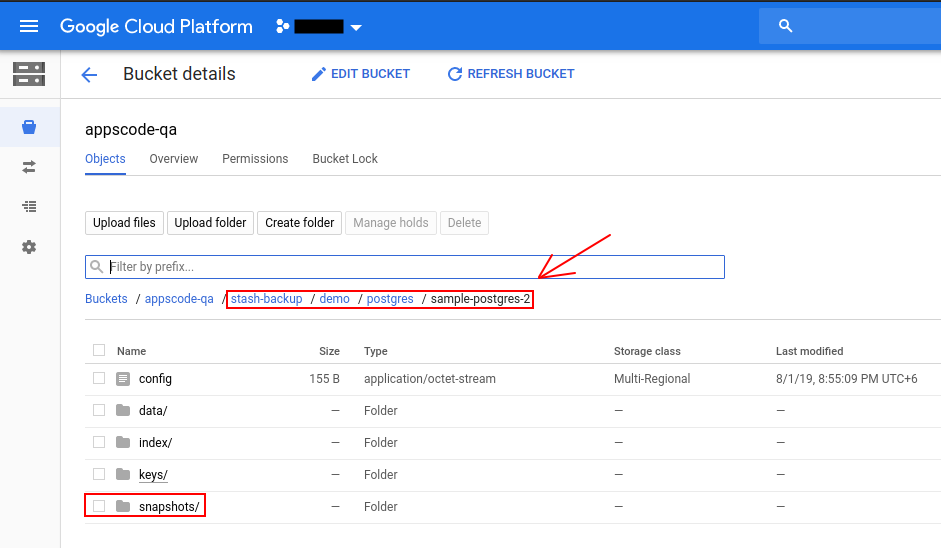The height and width of the screenshot is (548, 941).
Task: Click the pencil icon for Edit Bucket
Action: [x=319, y=74]
